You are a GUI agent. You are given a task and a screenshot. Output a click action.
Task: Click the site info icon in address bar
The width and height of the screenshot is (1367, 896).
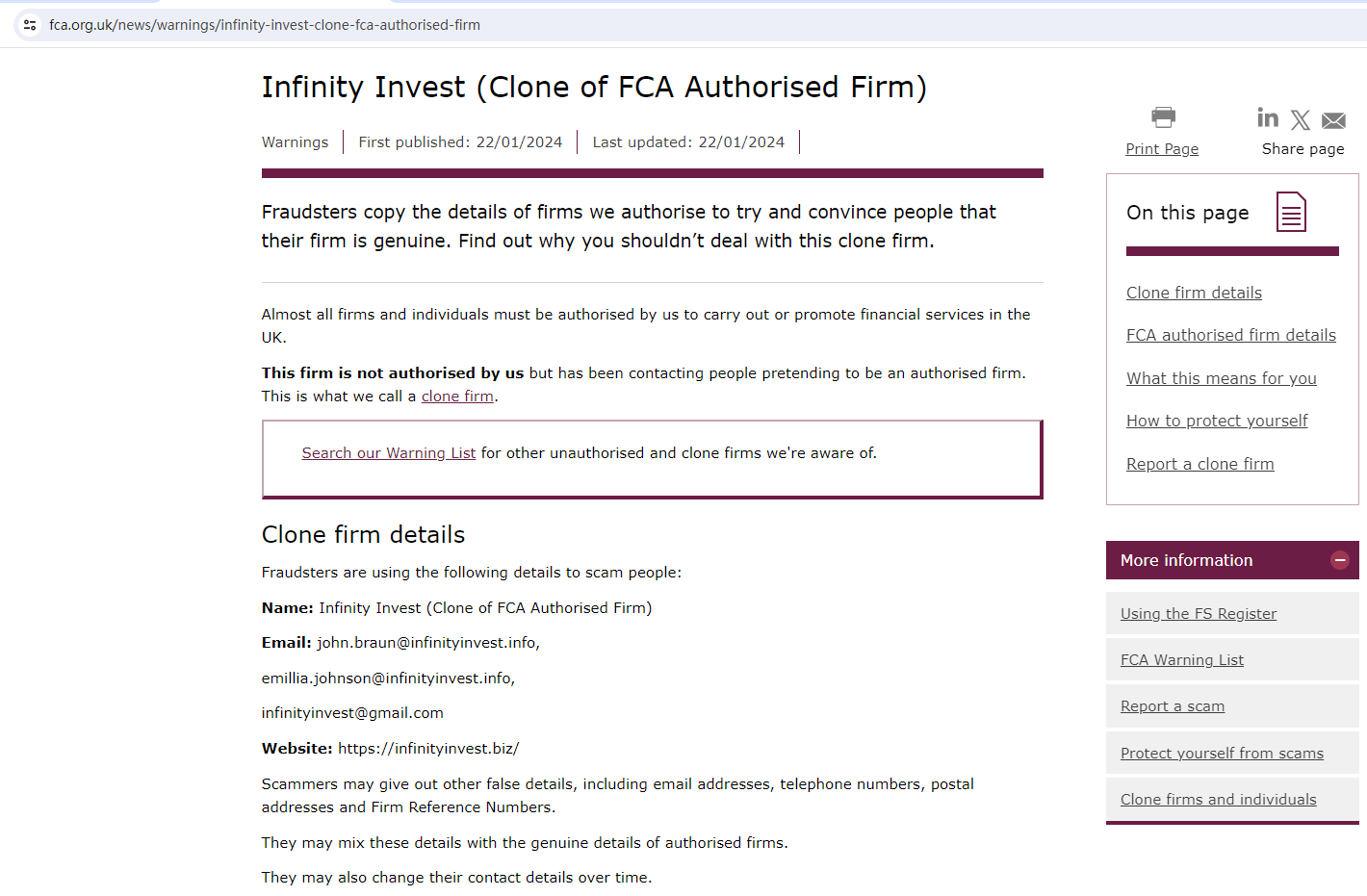click(x=30, y=25)
